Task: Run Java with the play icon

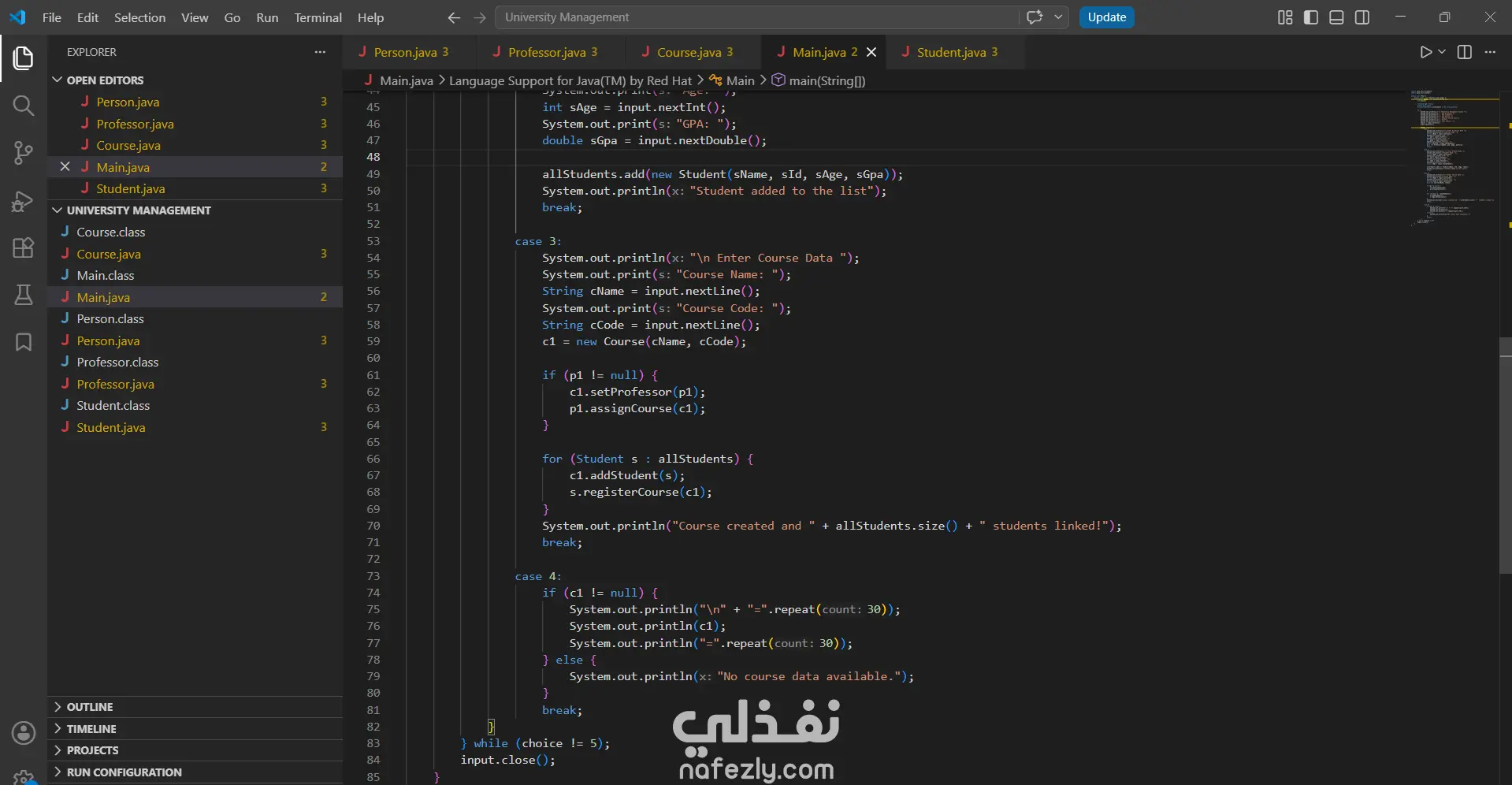Action: 1425,52
